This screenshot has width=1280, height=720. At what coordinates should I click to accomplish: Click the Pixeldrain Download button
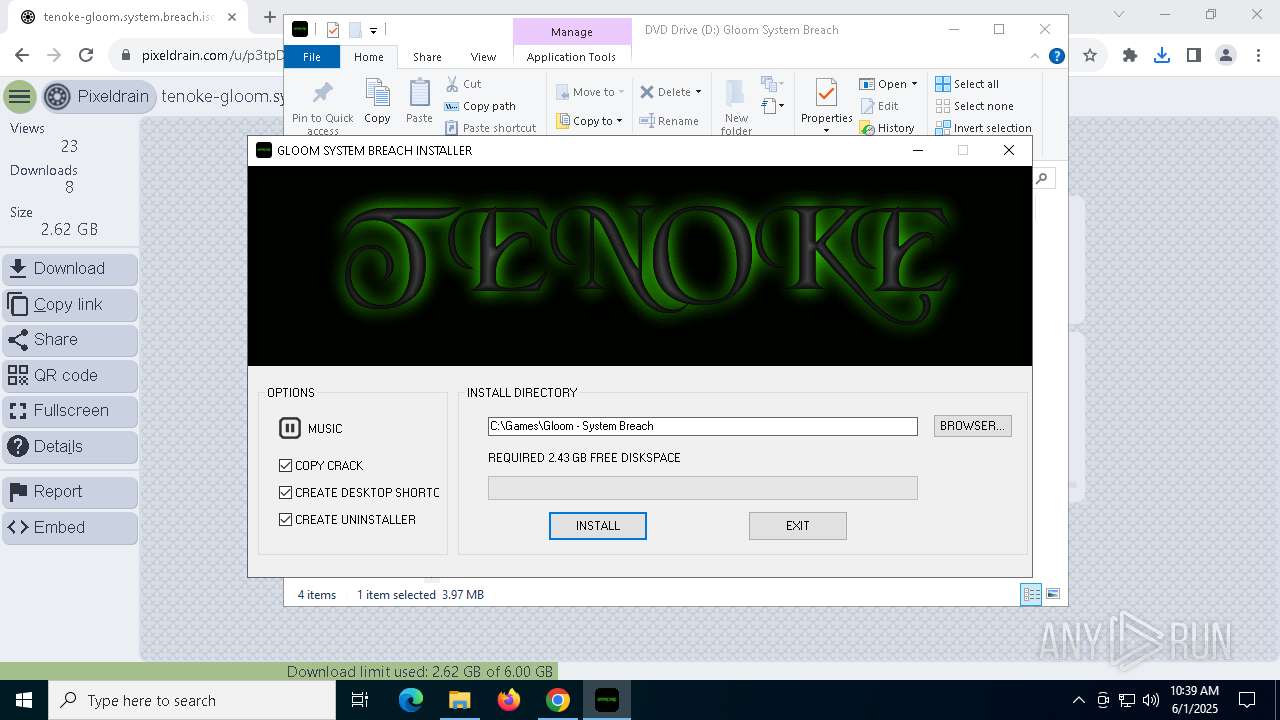pyautogui.click(x=70, y=269)
